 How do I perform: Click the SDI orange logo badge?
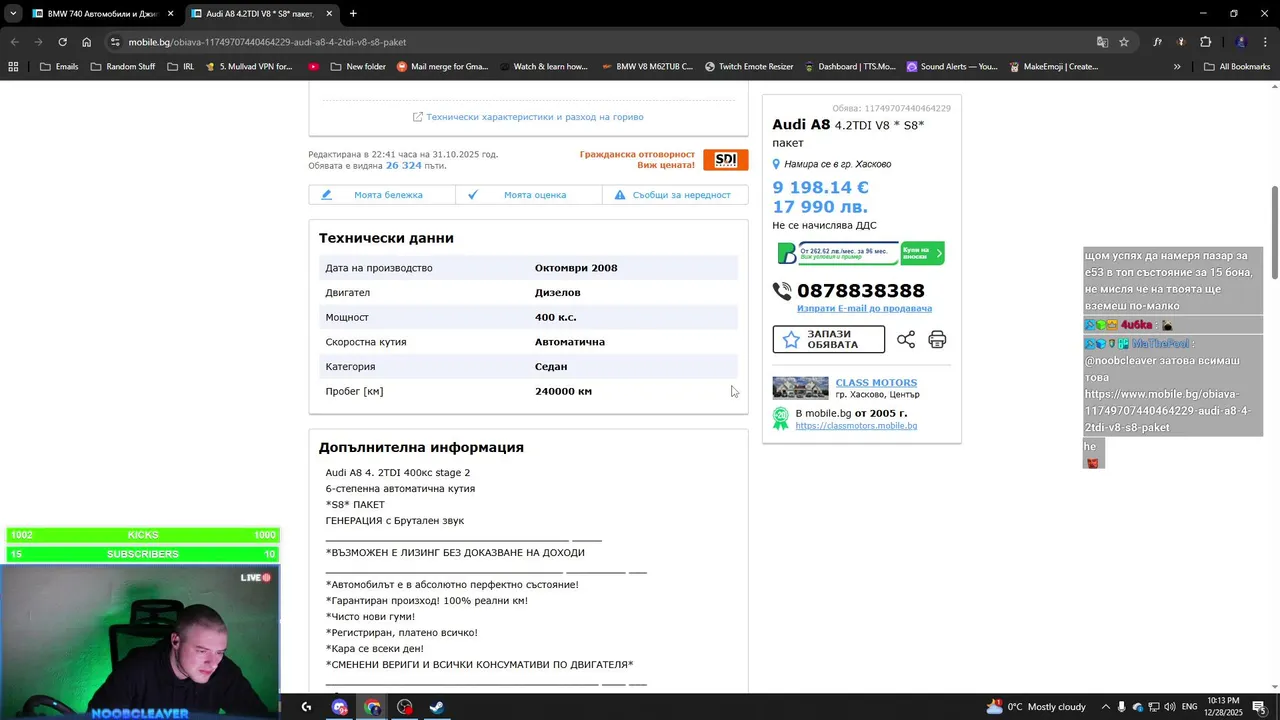(725, 160)
